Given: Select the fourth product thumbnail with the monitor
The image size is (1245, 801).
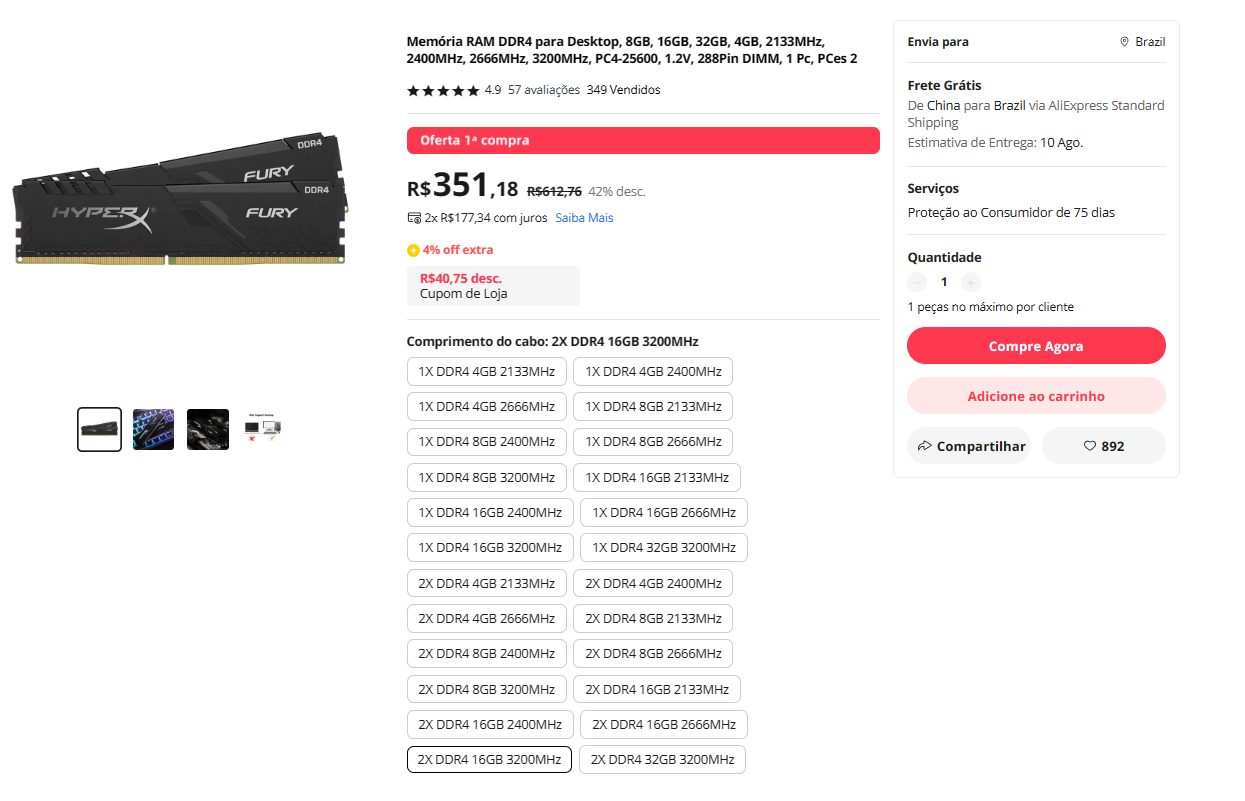Looking at the screenshot, I should coord(262,429).
